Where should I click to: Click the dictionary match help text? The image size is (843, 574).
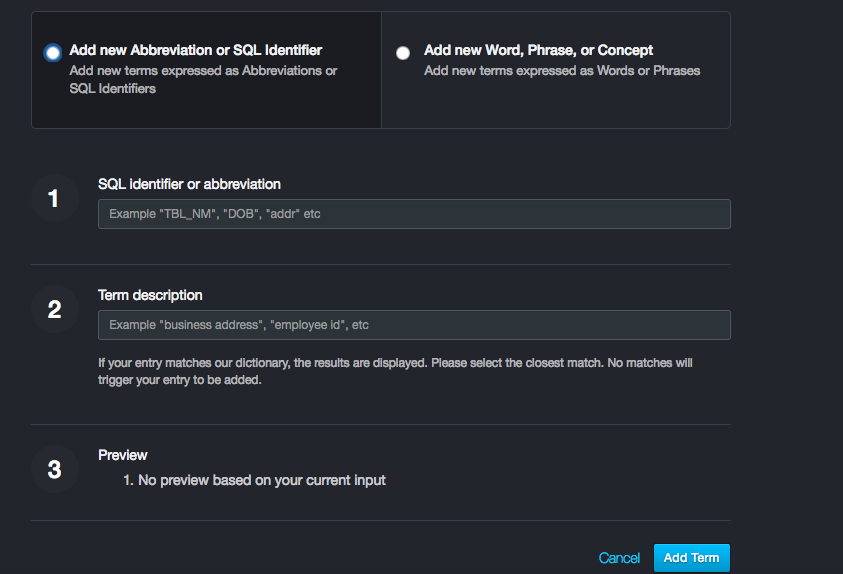[395, 371]
